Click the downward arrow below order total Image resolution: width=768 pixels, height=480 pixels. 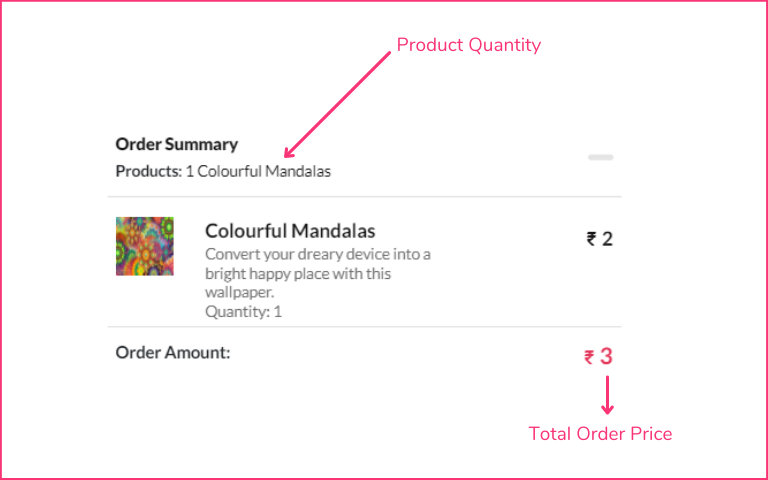tap(607, 395)
